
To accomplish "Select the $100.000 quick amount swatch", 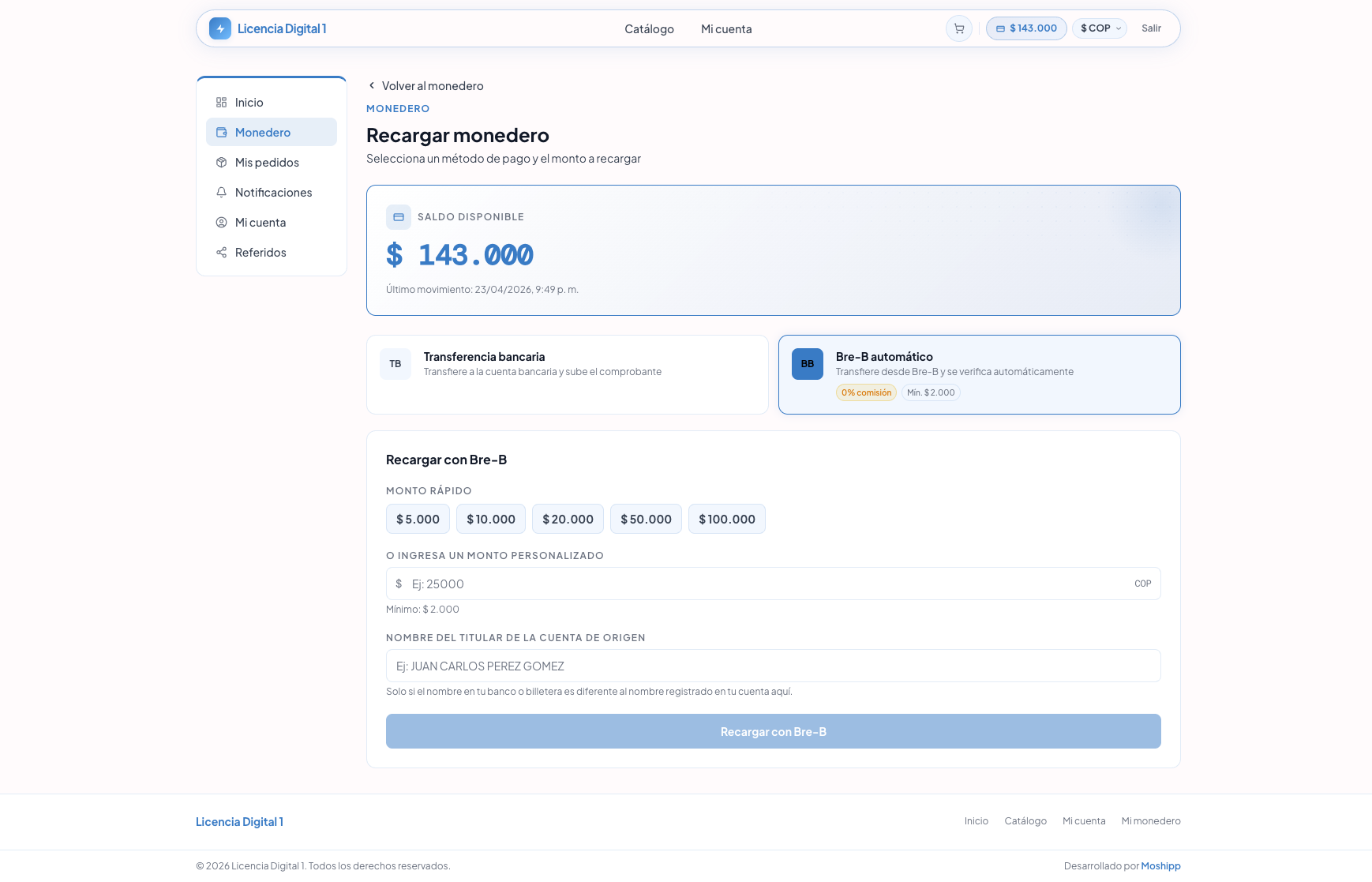I will pos(727,519).
